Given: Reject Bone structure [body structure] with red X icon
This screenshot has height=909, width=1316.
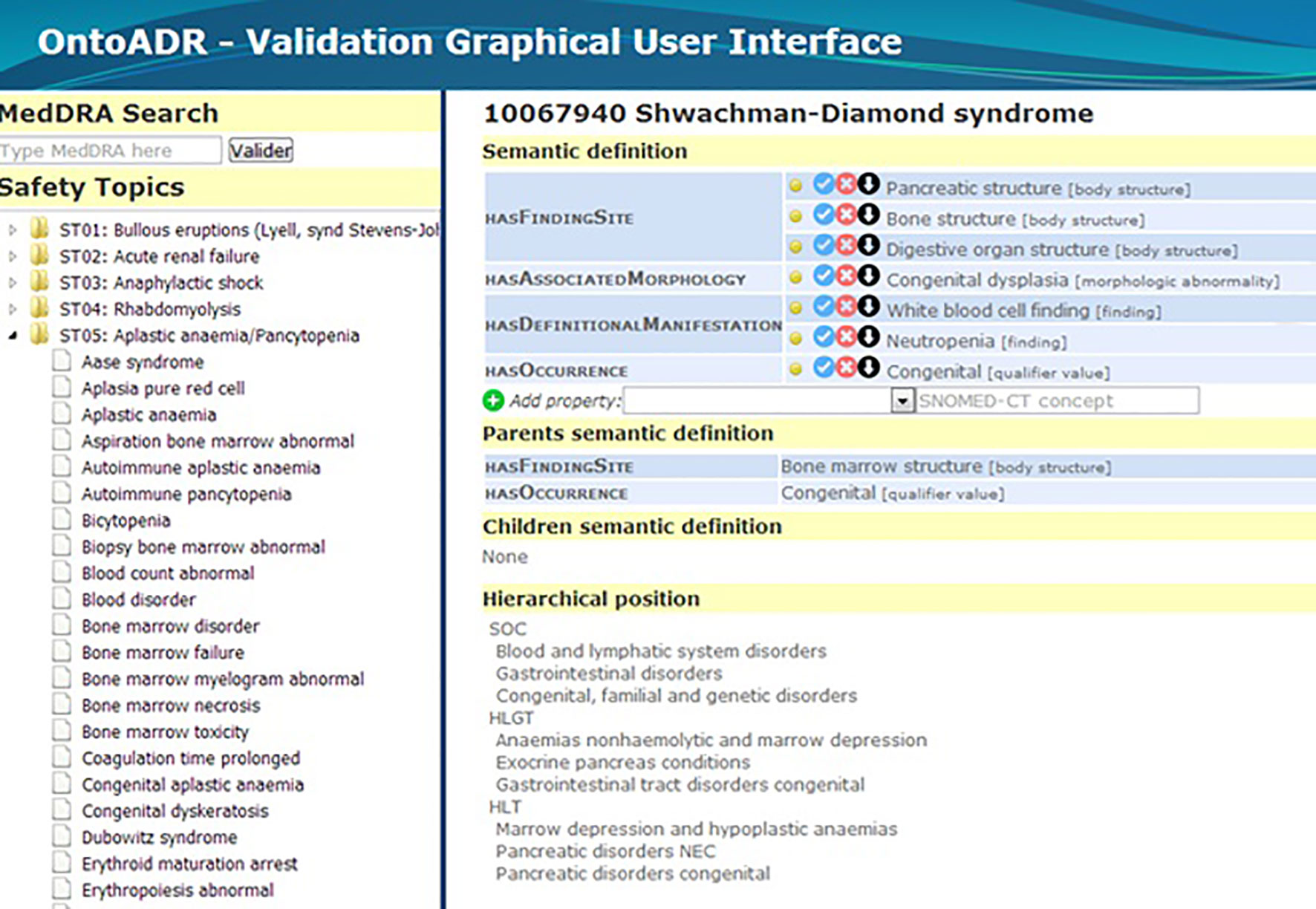Looking at the screenshot, I should pyautogui.click(x=846, y=215).
